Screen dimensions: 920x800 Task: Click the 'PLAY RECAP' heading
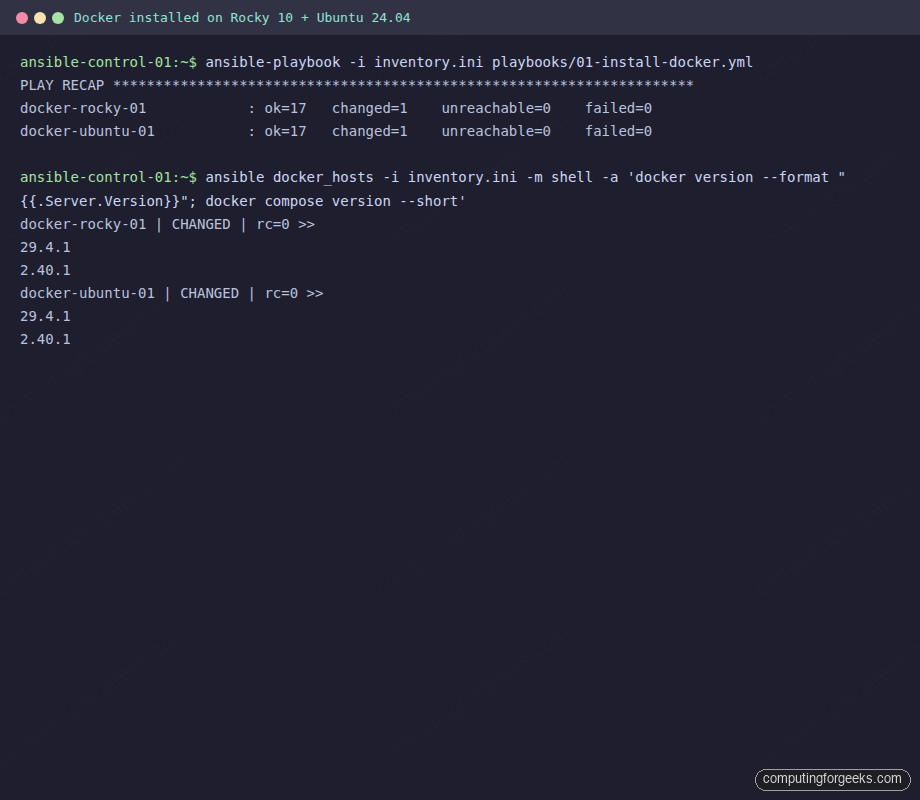[62, 85]
